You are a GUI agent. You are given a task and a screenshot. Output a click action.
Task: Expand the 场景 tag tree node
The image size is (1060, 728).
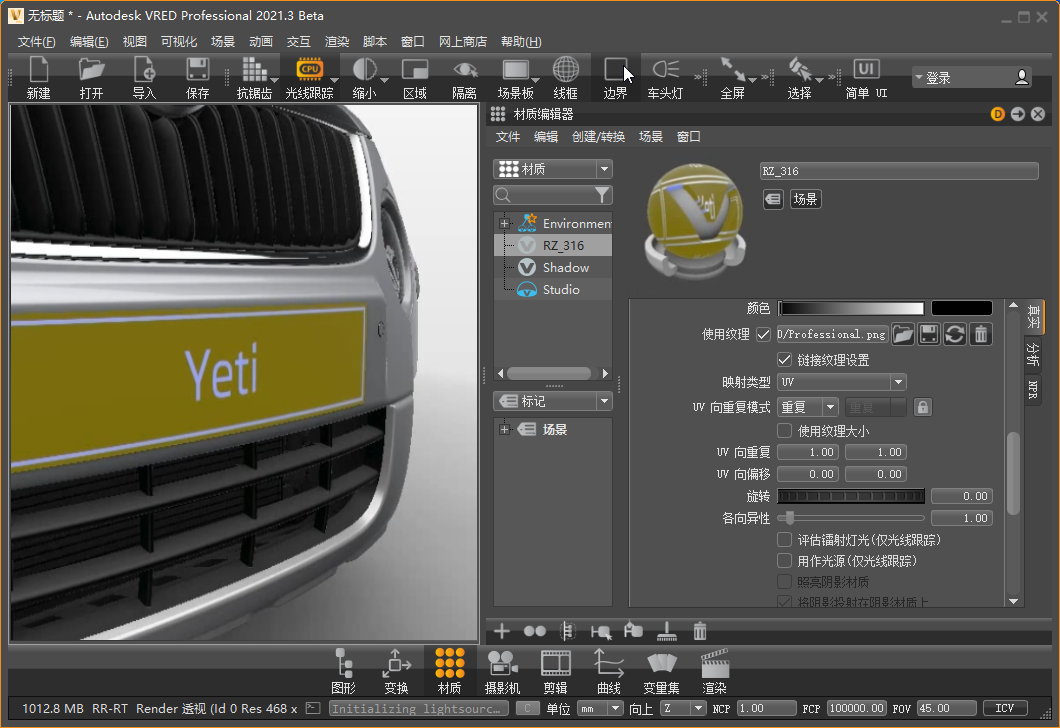[504, 429]
